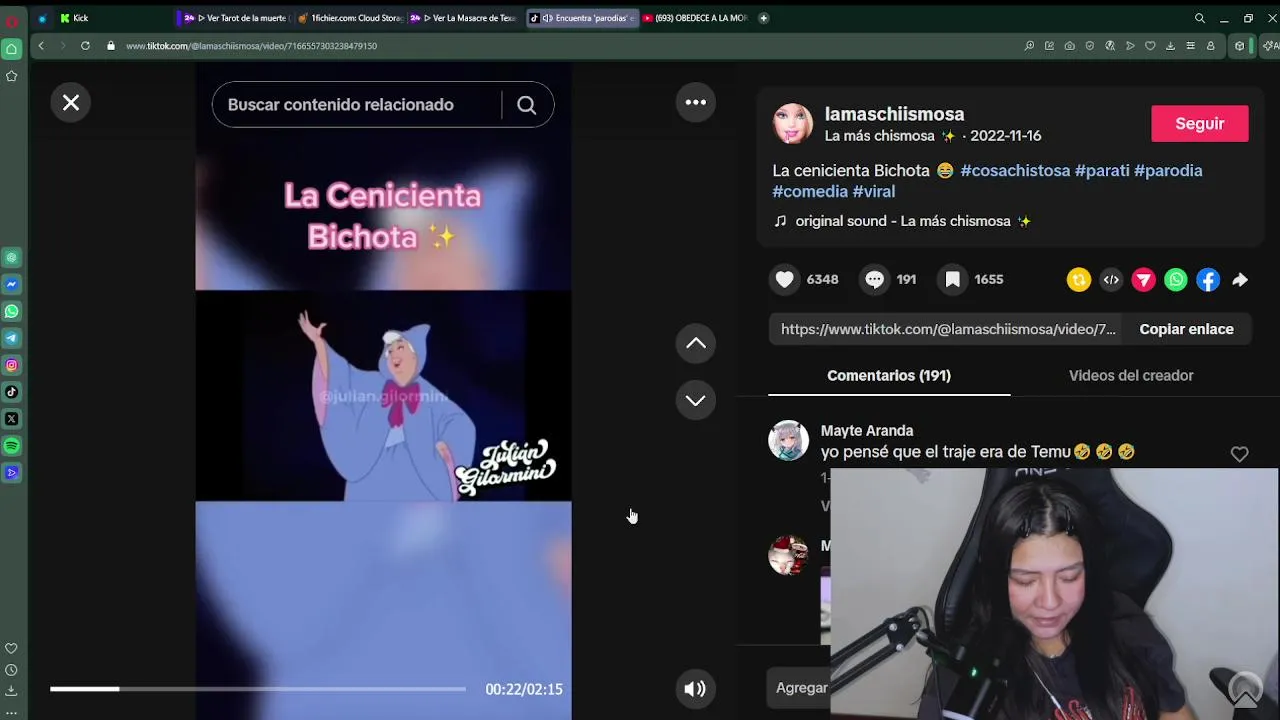Screen dimensions: 1280x720
Task: Open the #cosachistosa hashtag
Action: [x=1015, y=171]
